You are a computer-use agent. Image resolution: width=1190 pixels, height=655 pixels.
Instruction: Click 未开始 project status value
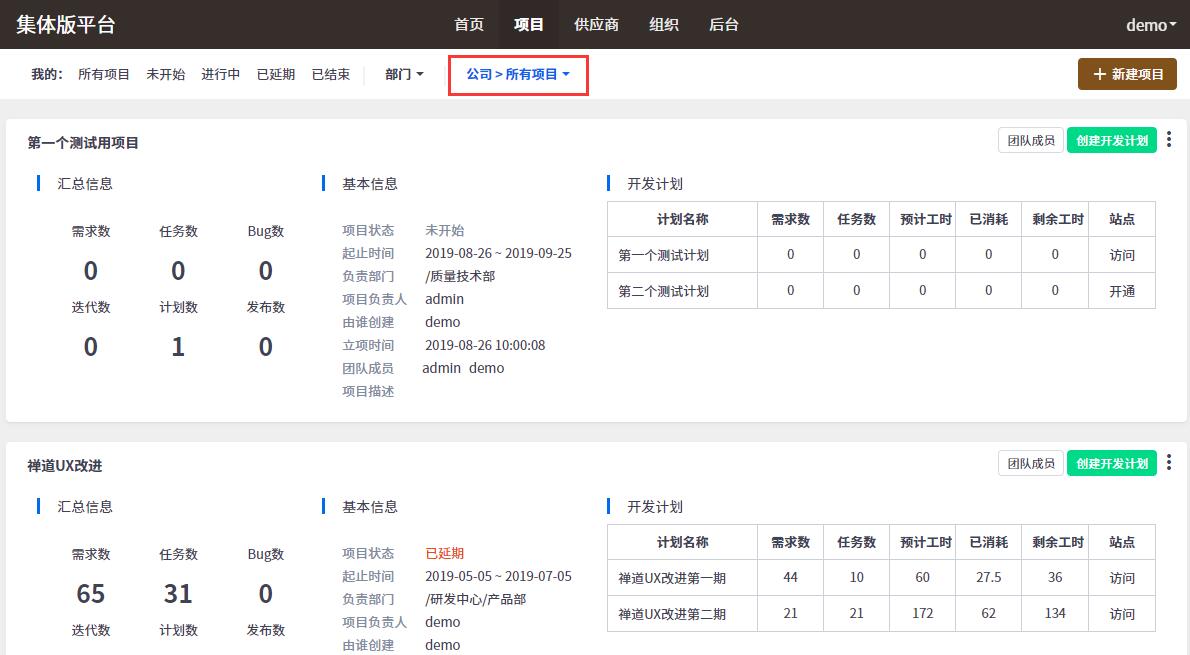(444, 230)
